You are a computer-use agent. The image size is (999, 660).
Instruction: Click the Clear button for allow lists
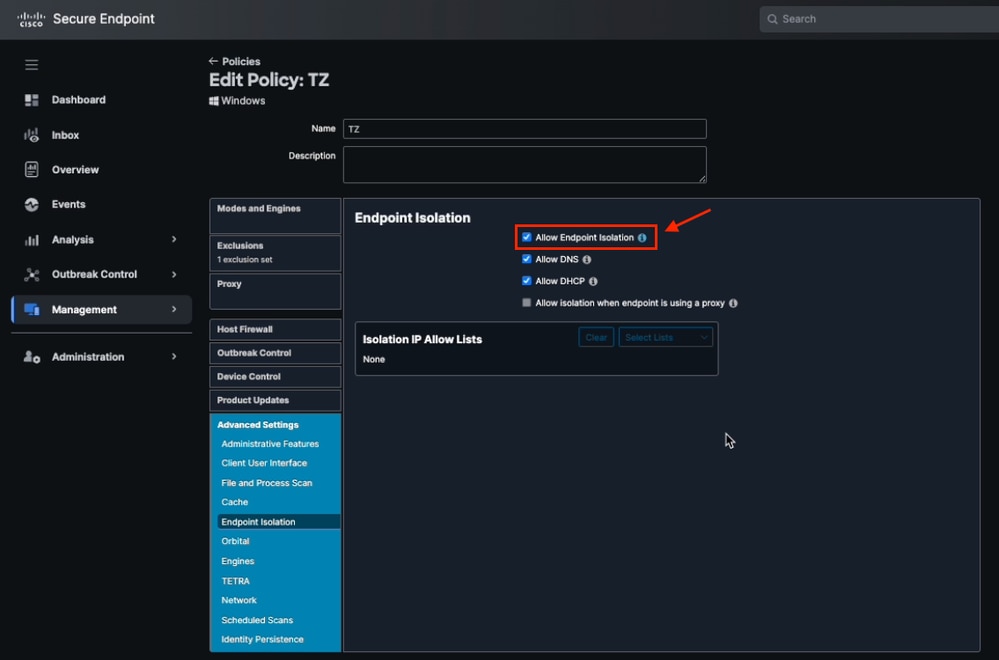point(596,338)
